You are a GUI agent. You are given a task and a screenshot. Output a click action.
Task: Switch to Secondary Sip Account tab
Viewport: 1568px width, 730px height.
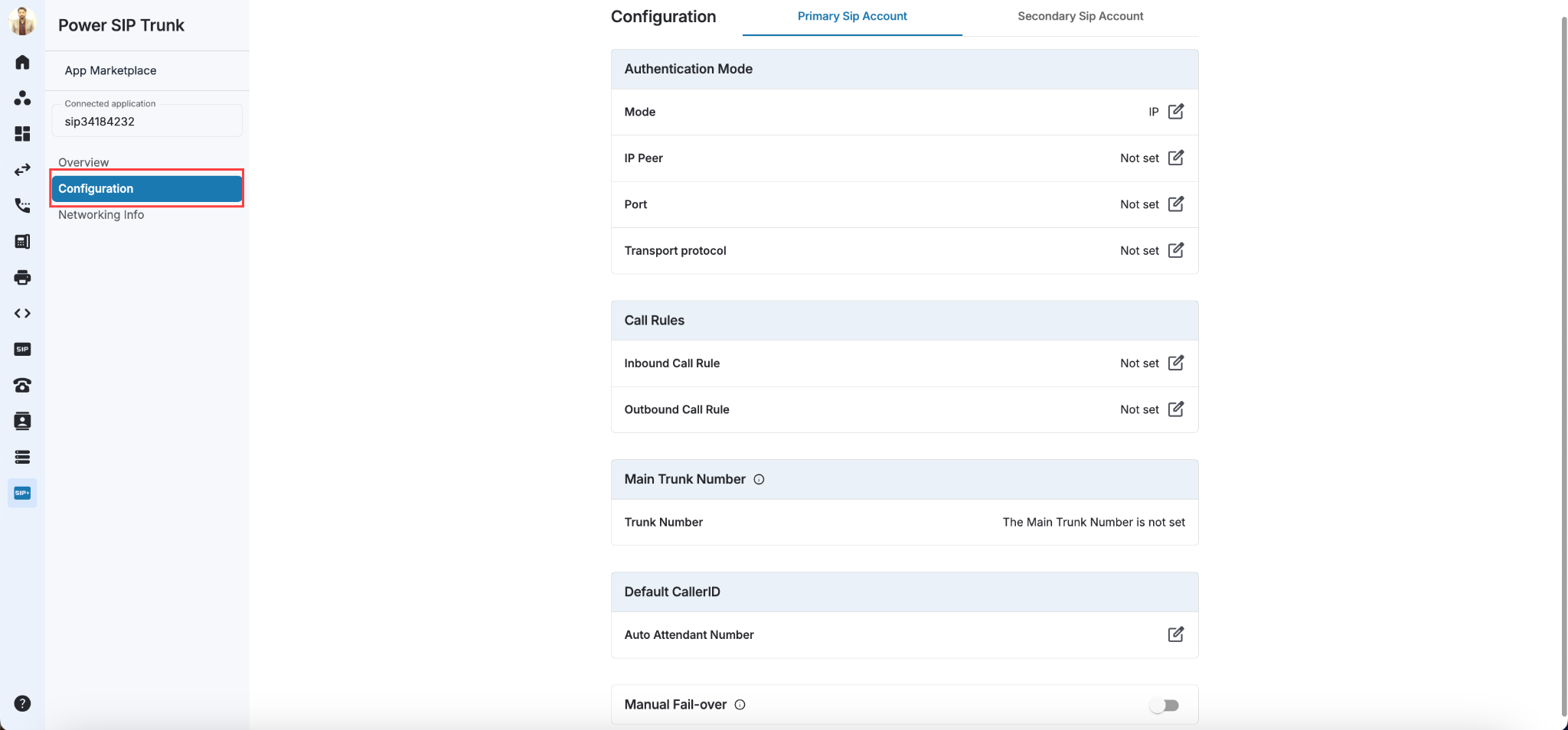pyautogui.click(x=1080, y=17)
